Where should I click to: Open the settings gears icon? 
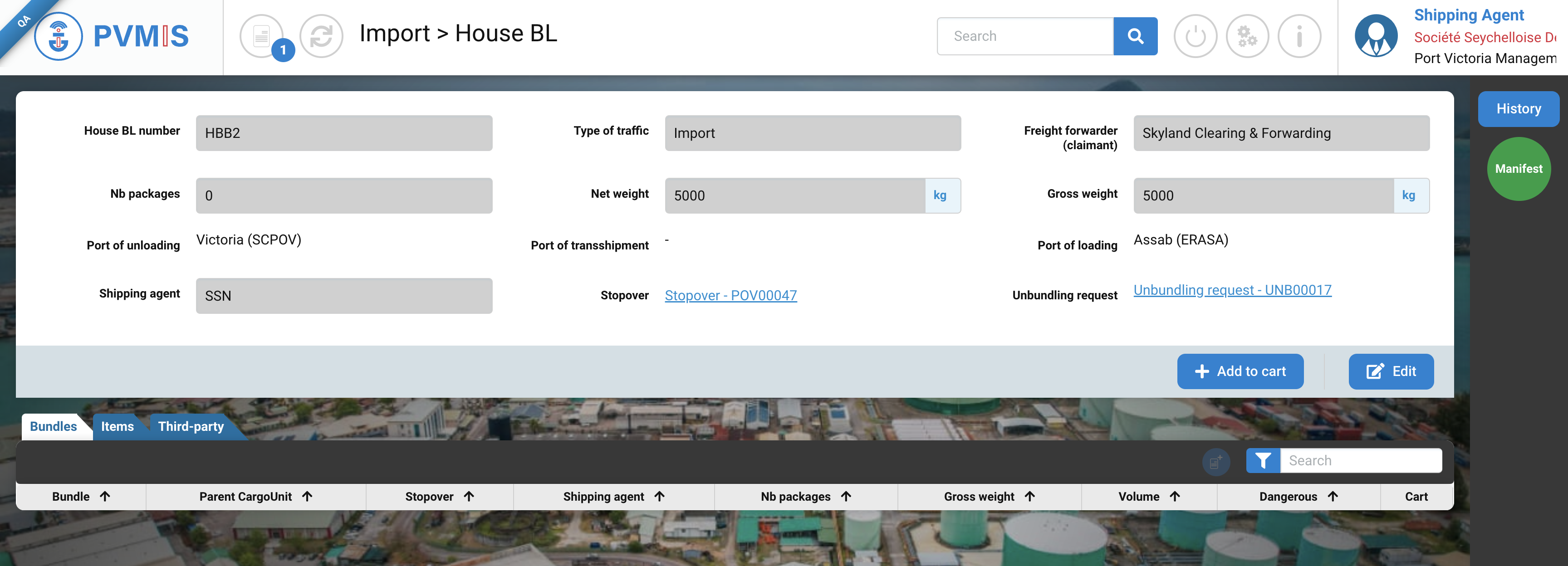[x=1247, y=37]
